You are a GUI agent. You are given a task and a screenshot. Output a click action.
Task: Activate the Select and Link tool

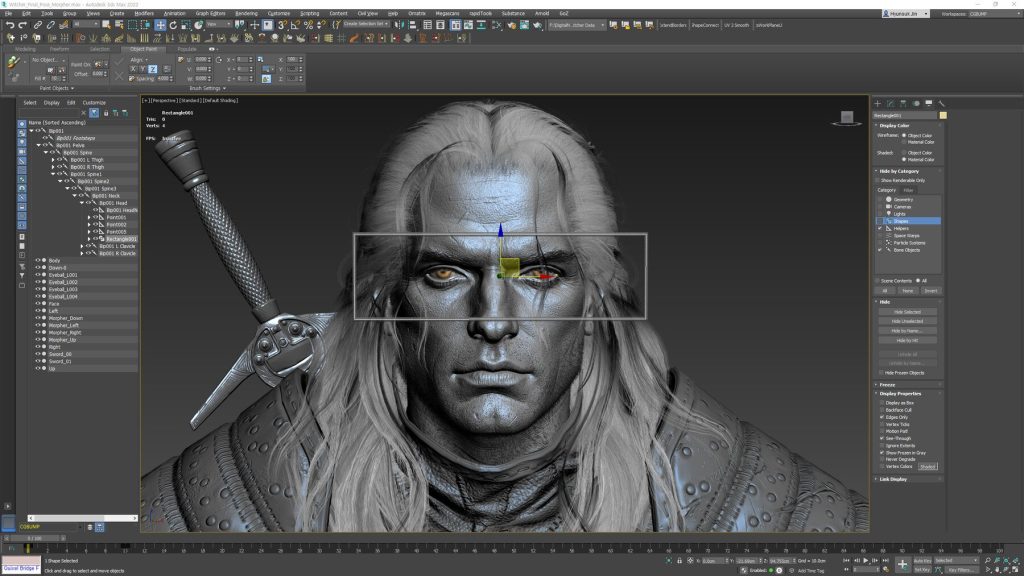[x=38, y=25]
